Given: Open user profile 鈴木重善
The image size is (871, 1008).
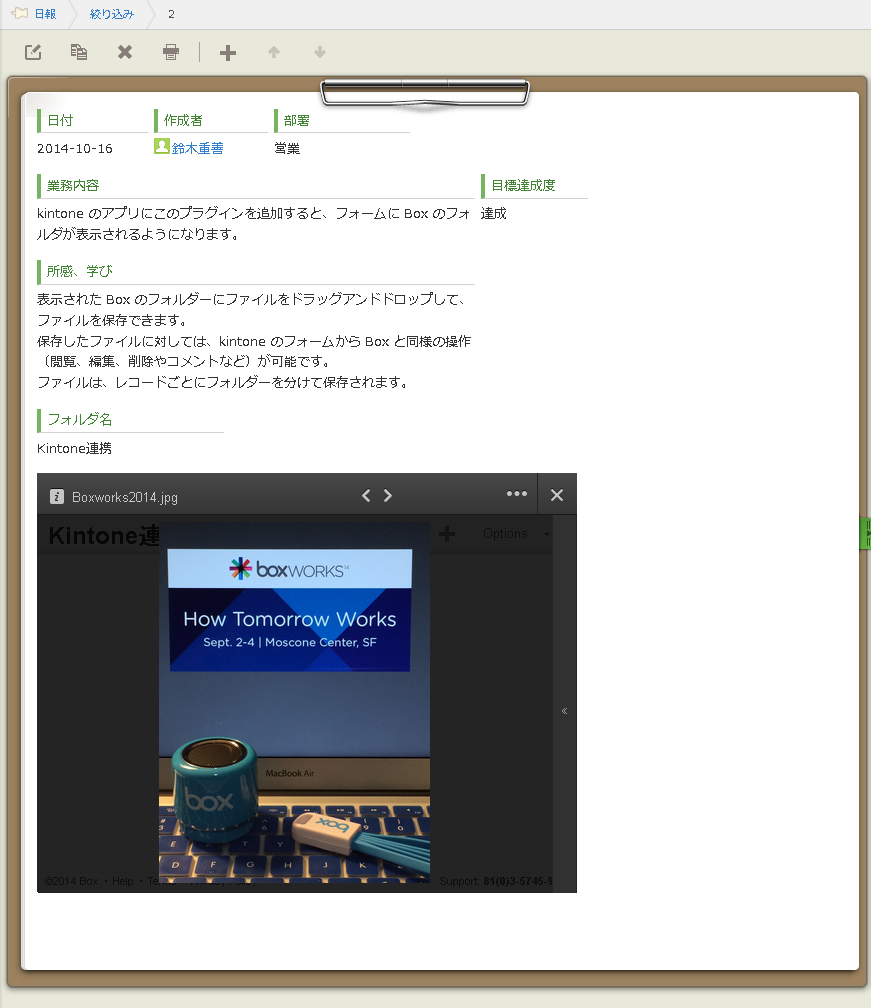Looking at the screenshot, I should click(x=197, y=148).
